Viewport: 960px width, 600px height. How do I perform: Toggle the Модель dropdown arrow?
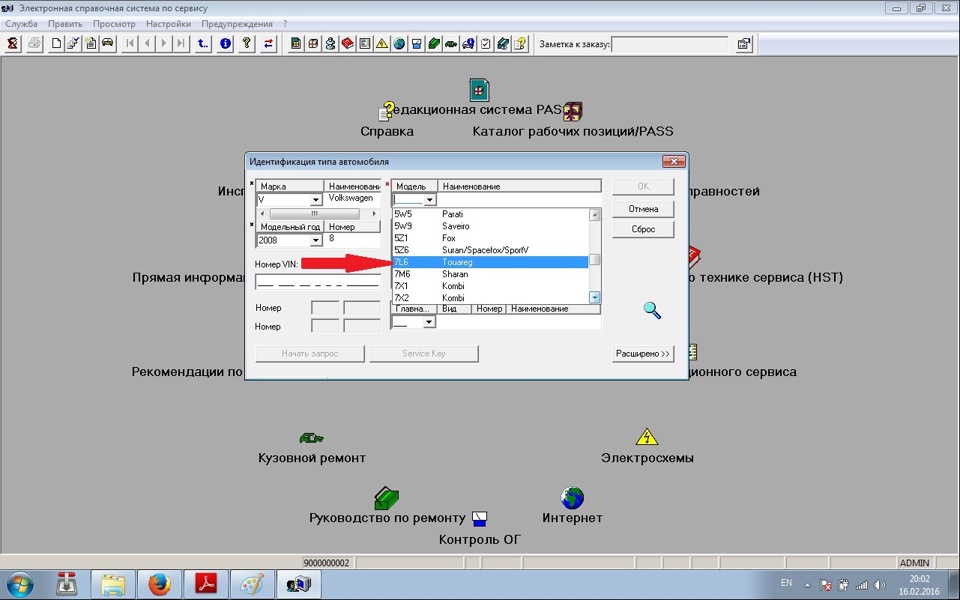pyautogui.click(x=429, y=200)
